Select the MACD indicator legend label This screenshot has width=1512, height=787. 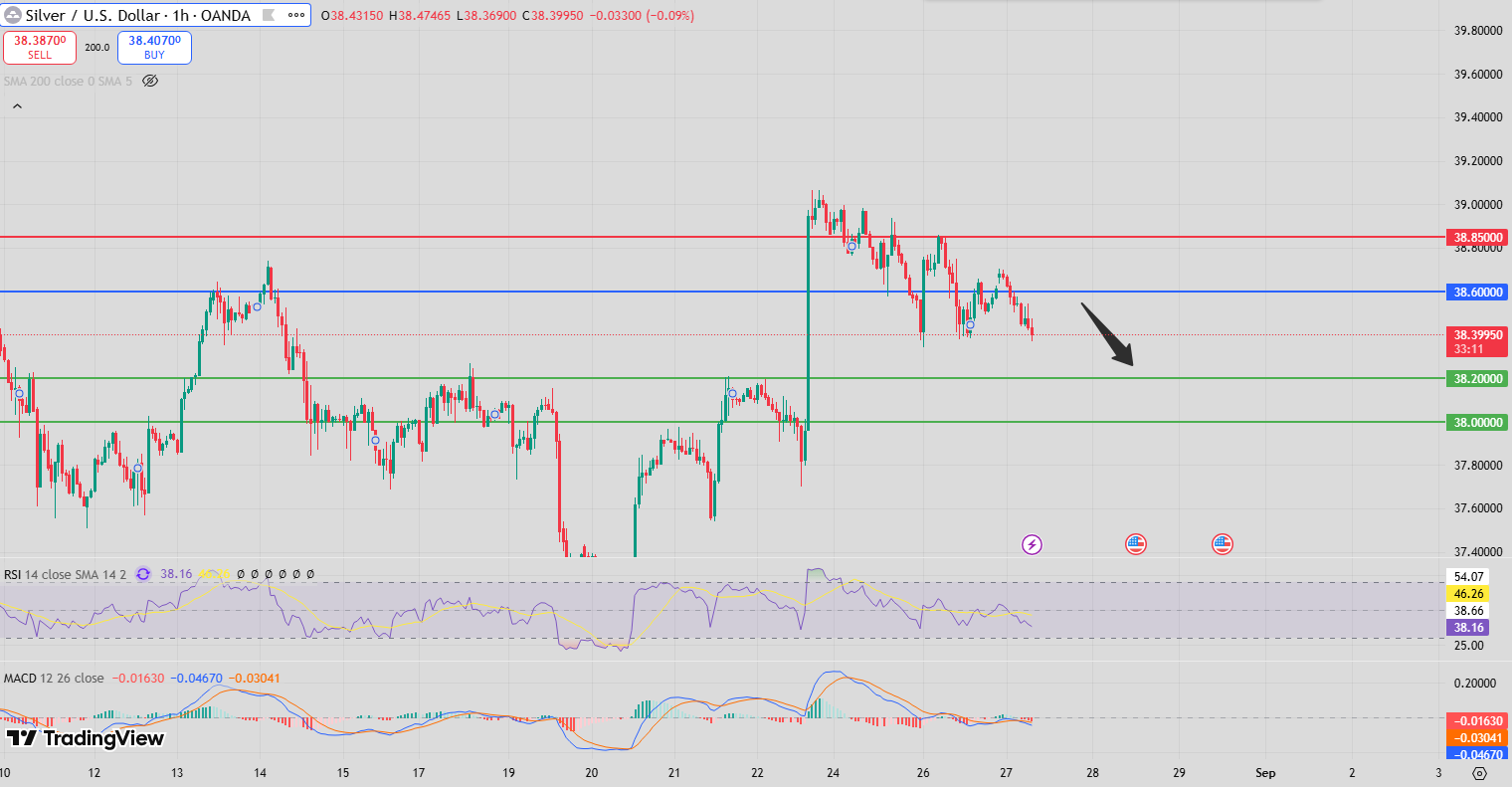coord(20,678)
